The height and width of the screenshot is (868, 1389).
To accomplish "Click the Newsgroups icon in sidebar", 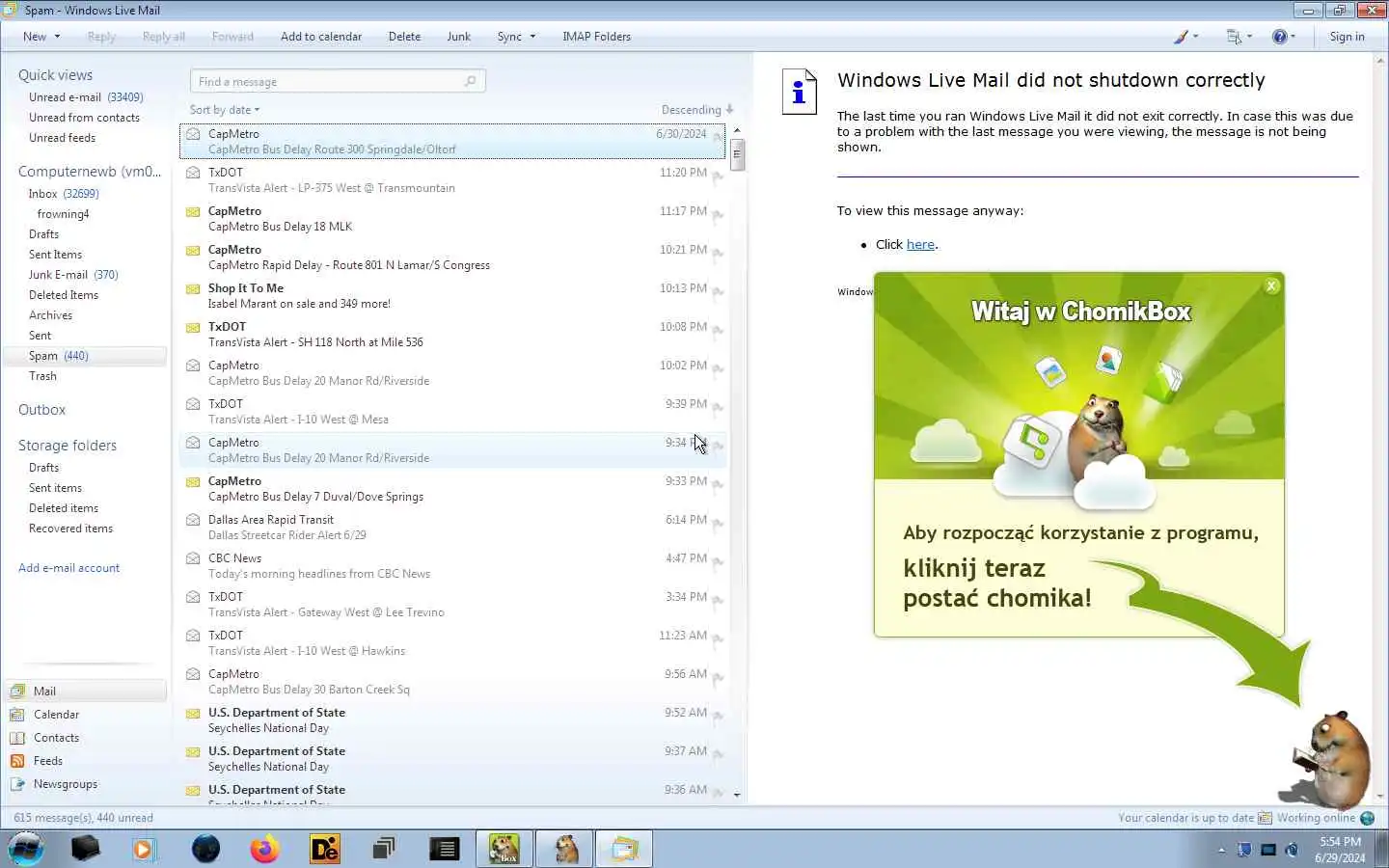I will [x=17, y=784].
